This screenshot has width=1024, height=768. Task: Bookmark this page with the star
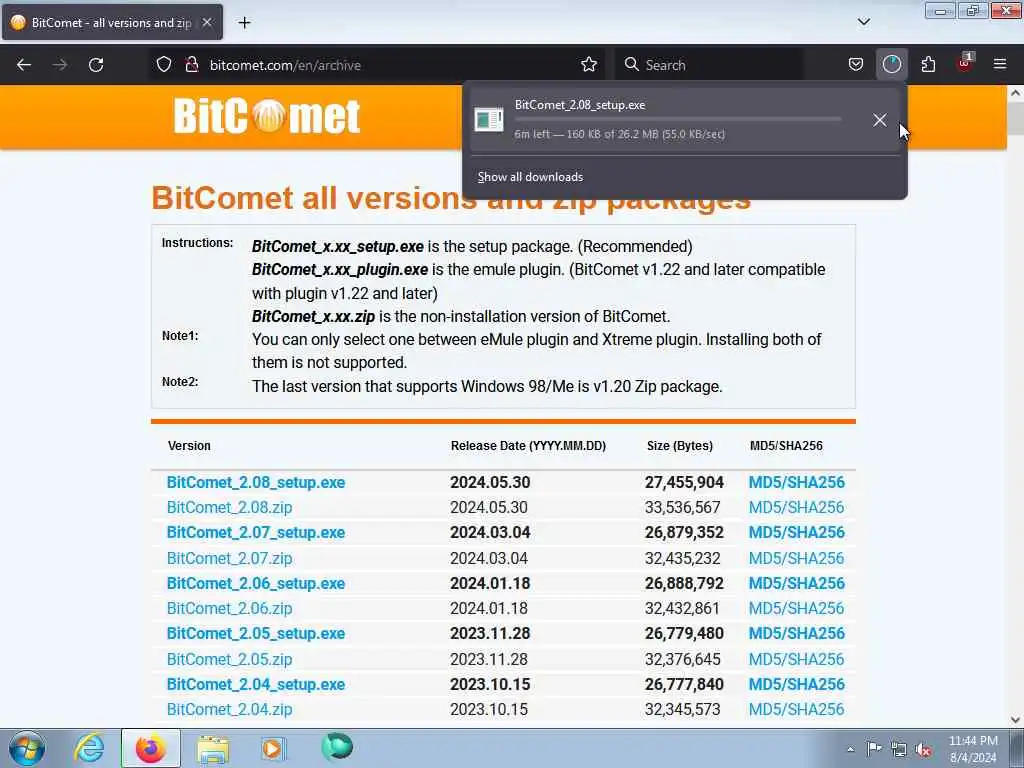[x=589, y=65]
